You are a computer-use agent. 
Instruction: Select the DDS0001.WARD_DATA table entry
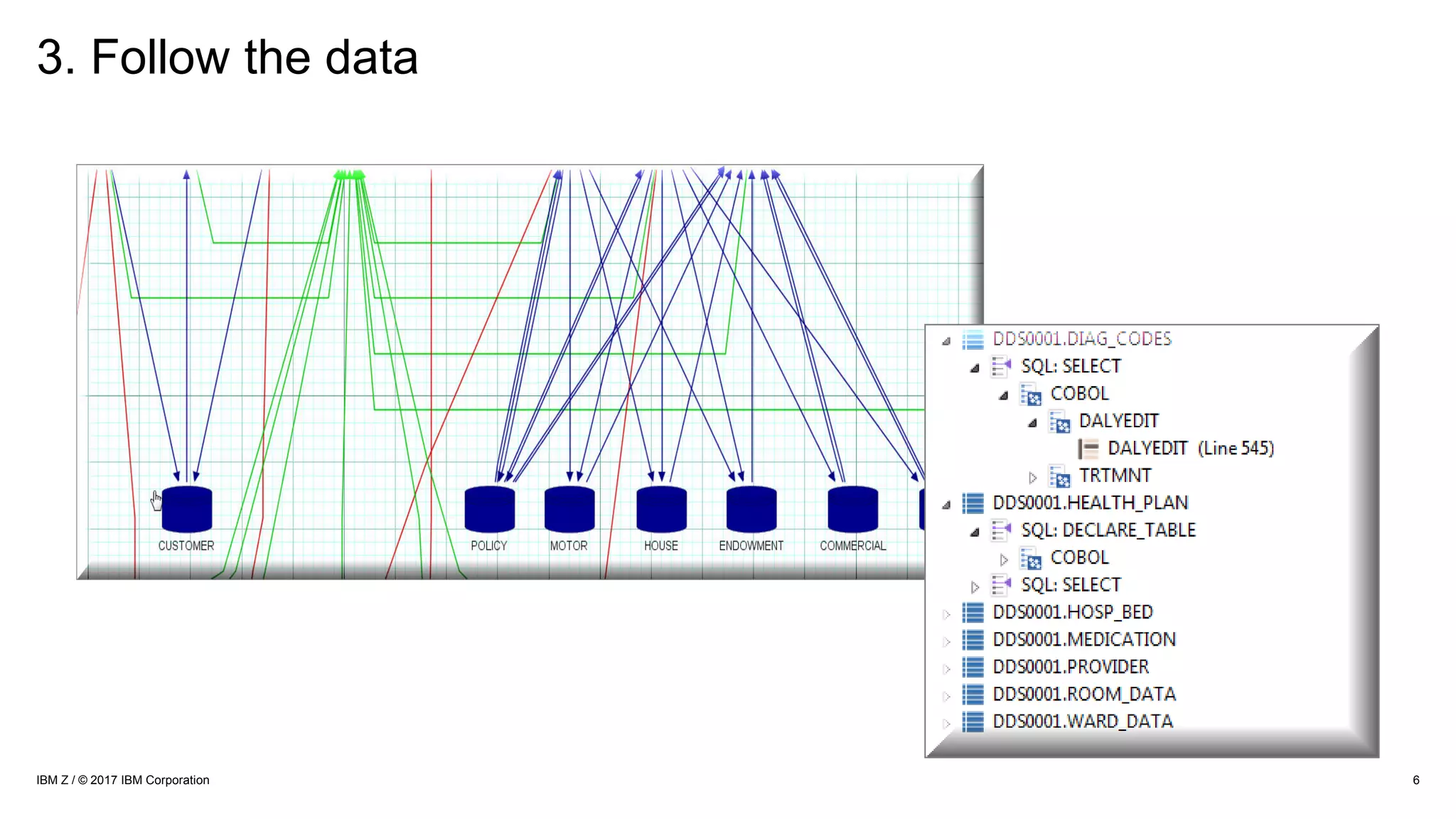pyautogui.click(x=1082, y=722)
